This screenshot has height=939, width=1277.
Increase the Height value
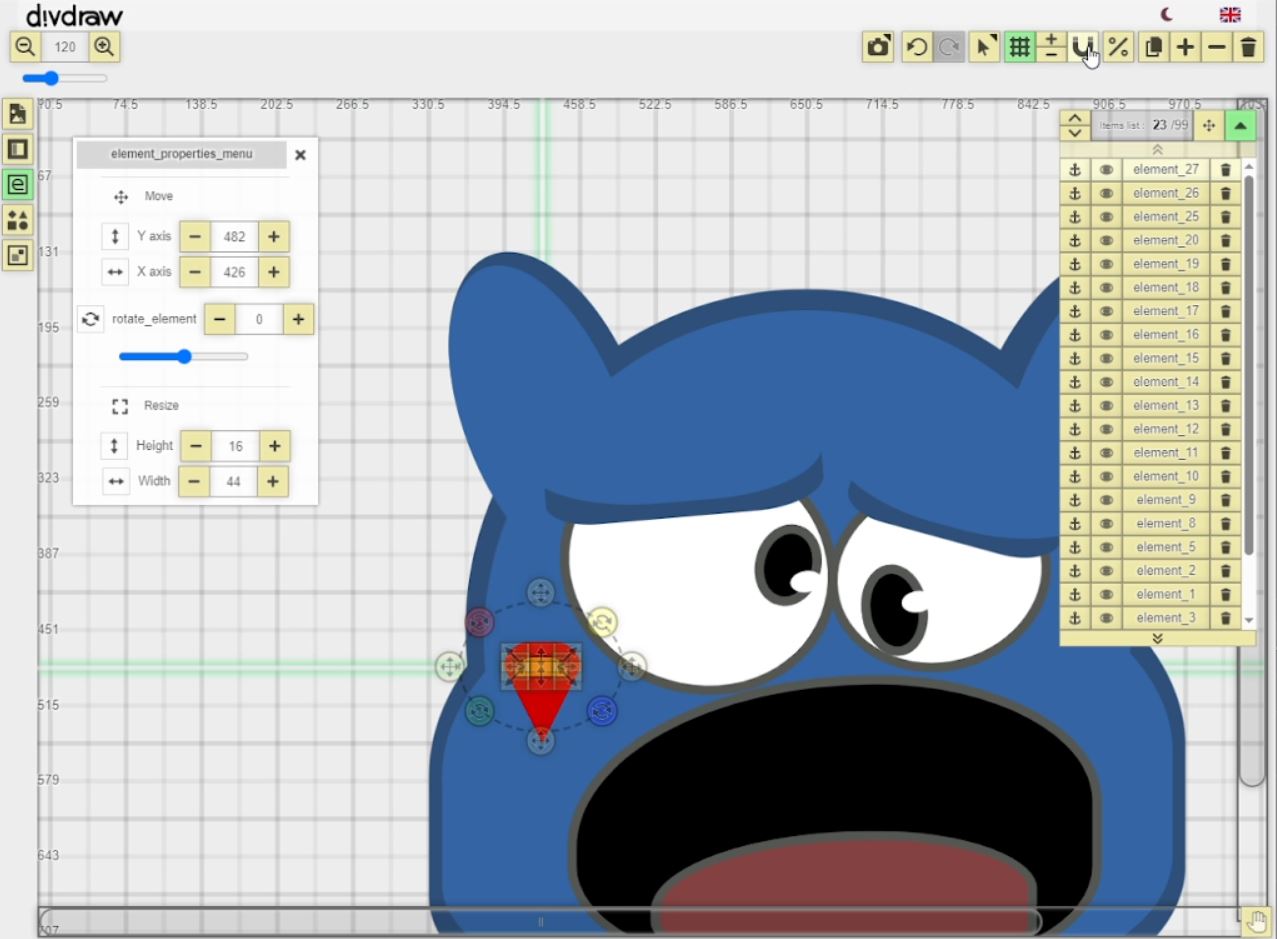(274, 446)
